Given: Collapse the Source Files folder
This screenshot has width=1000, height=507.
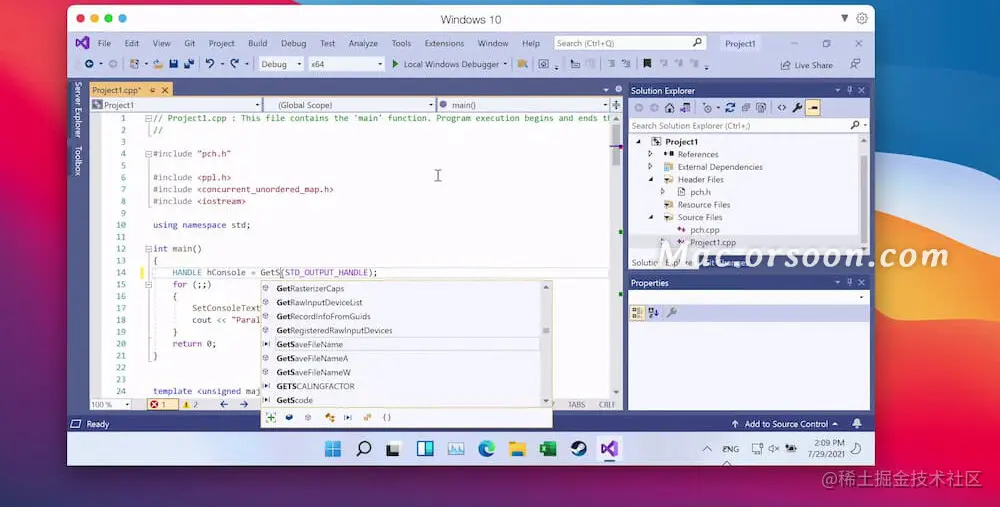Looking at the screenshot, I should 651,217.
